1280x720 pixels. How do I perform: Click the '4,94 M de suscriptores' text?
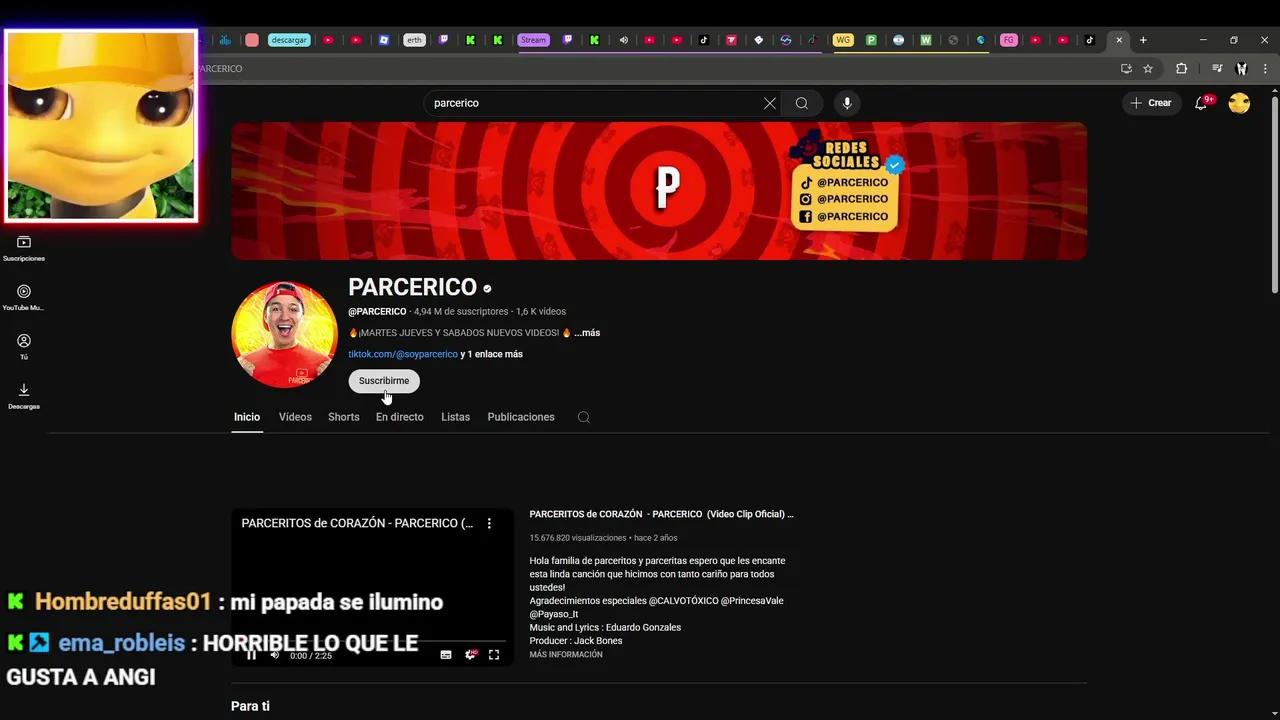point(461,312)
